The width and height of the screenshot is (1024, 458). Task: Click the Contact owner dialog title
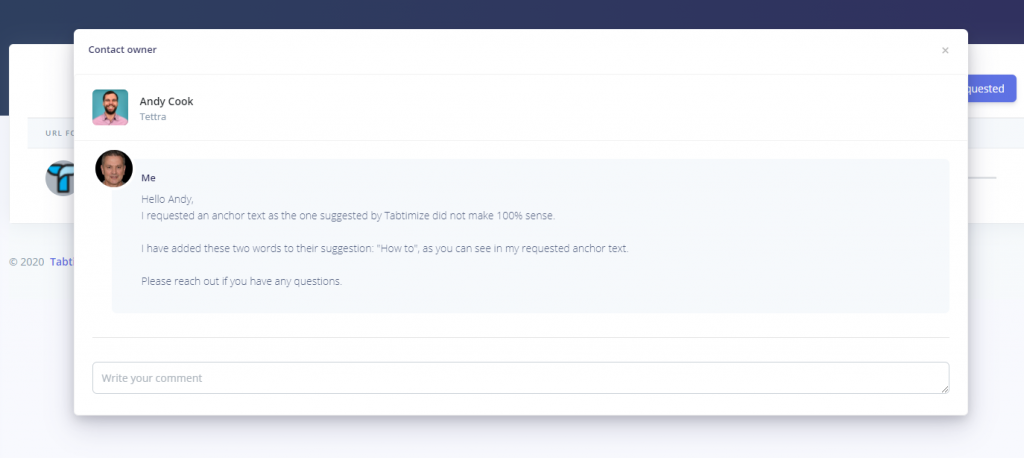(122, 50)
